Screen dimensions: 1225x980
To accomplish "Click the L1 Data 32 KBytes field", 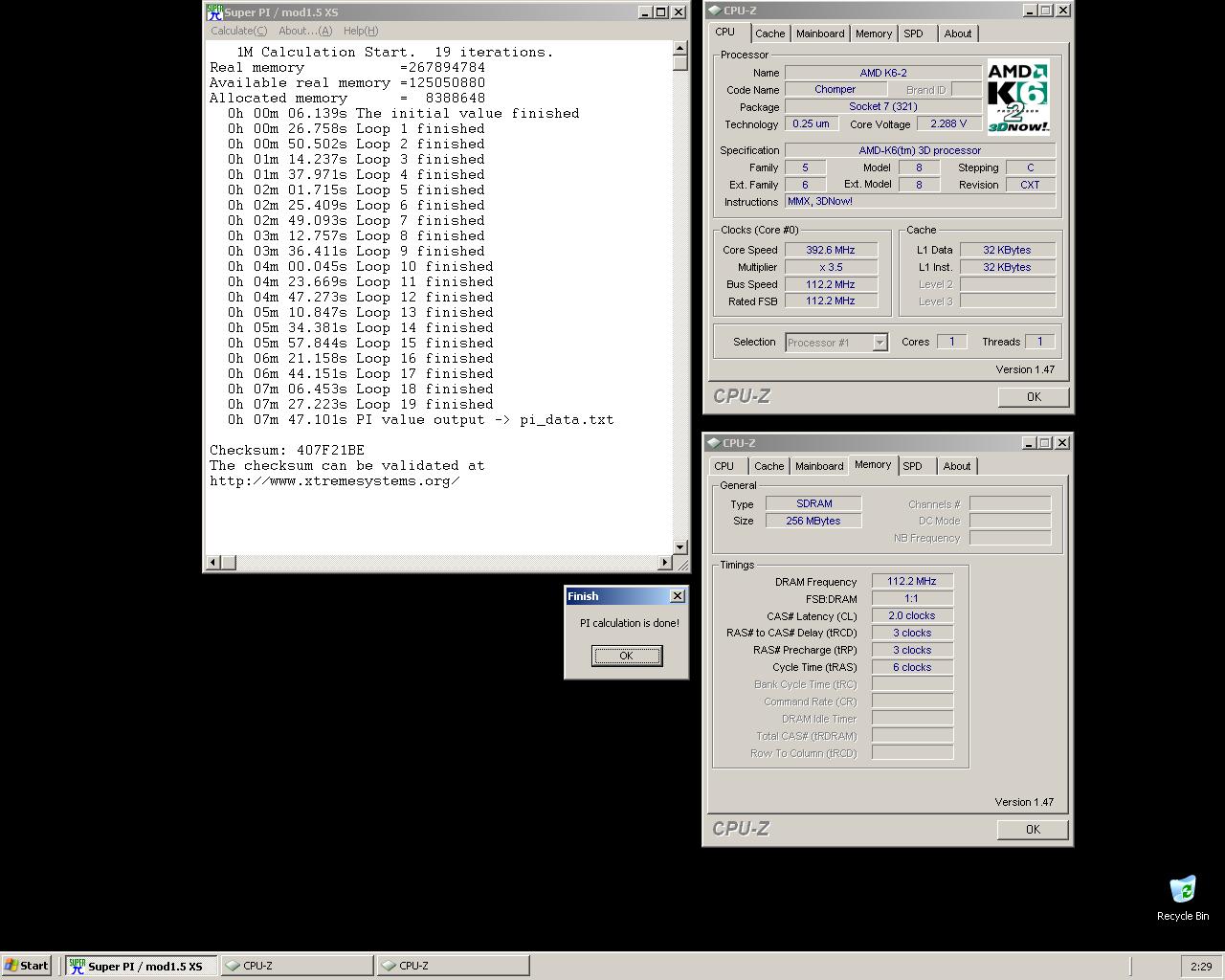I will coord(1008,250).
